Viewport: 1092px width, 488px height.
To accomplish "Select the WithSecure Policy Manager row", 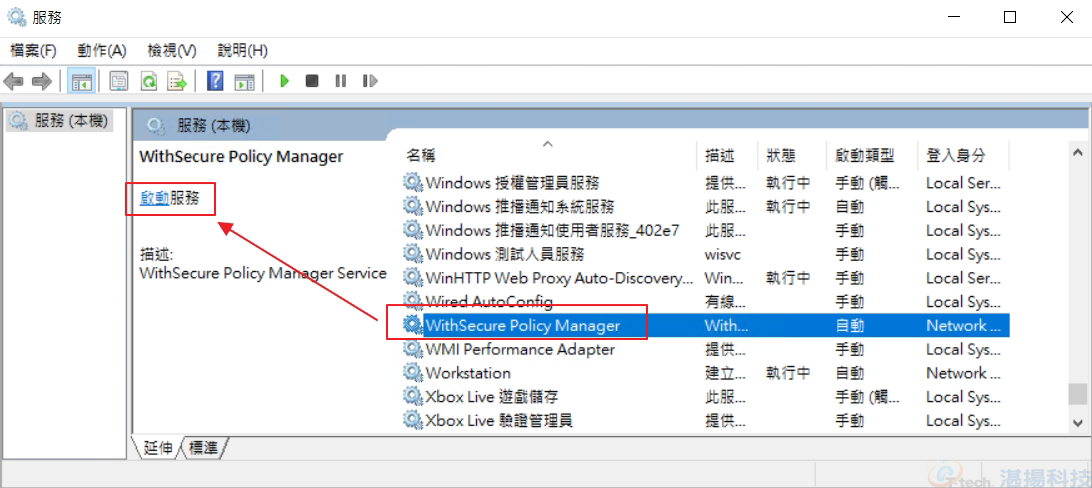I will (x=705, y=325).
